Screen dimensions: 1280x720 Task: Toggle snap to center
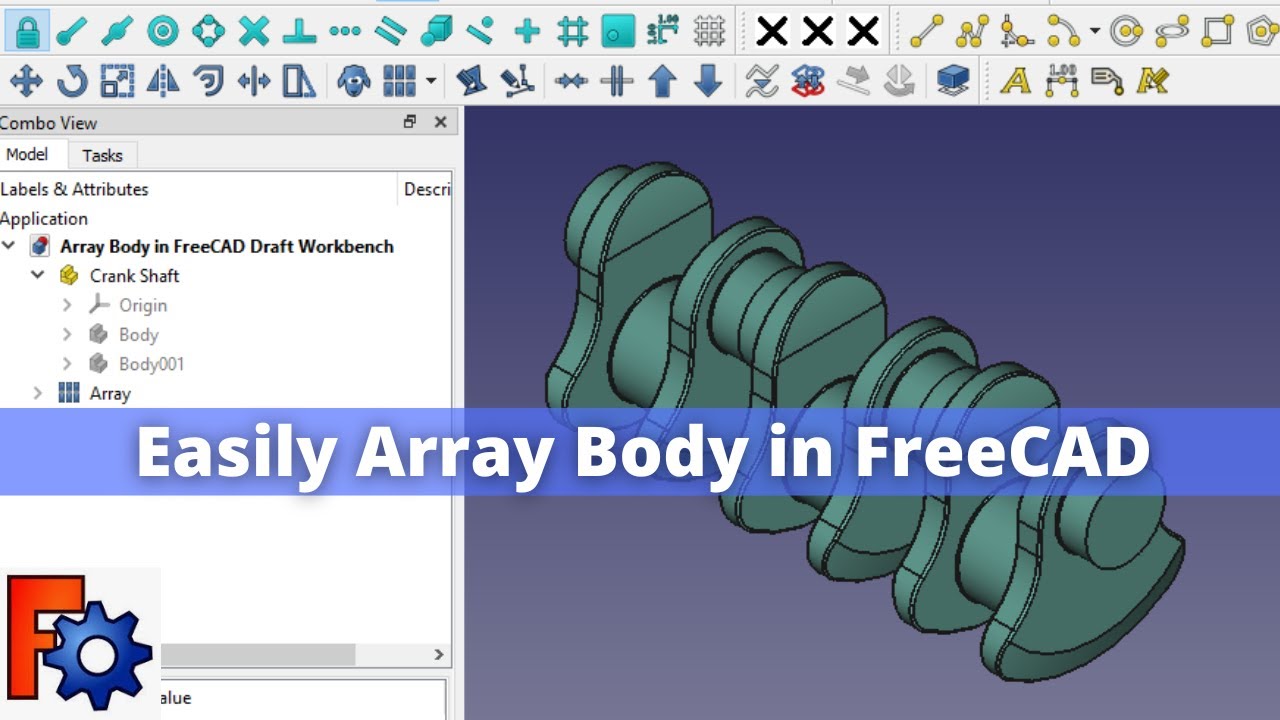click(x=163, y=31)
